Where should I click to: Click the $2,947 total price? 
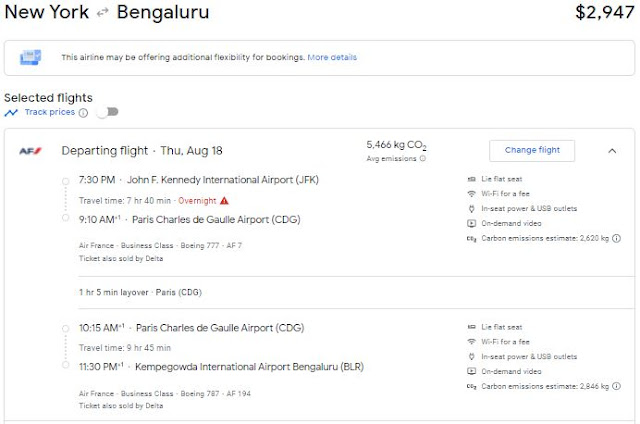pos(604,13)
